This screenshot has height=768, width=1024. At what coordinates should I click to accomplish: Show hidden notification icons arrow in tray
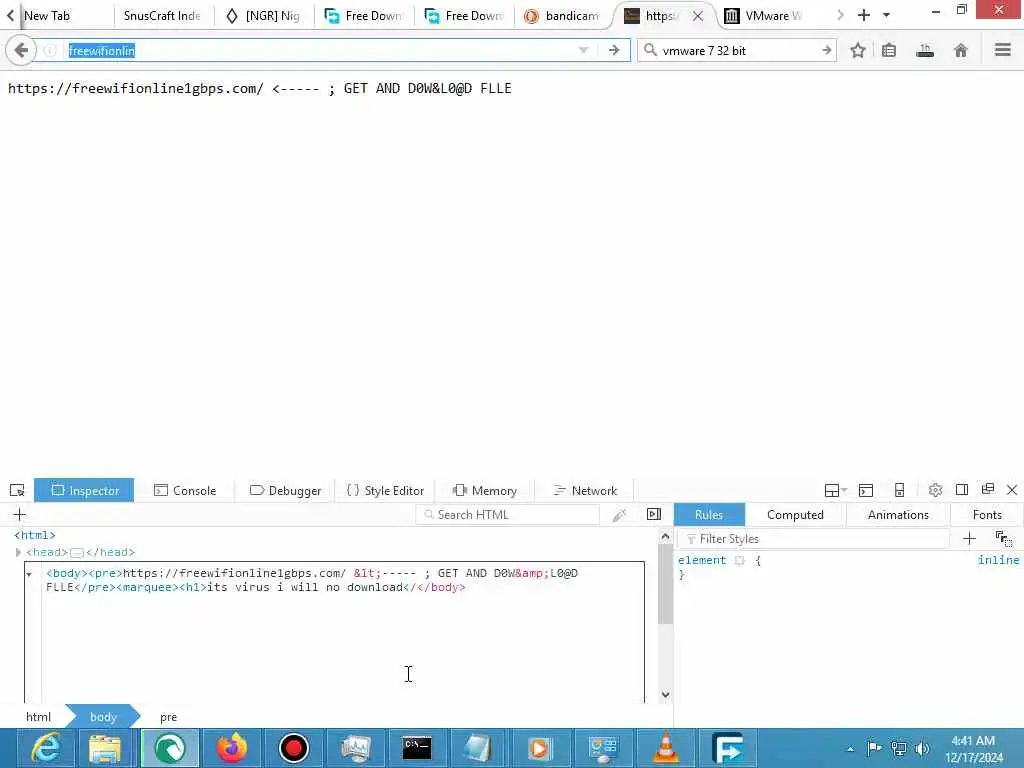tap(850, 749)
